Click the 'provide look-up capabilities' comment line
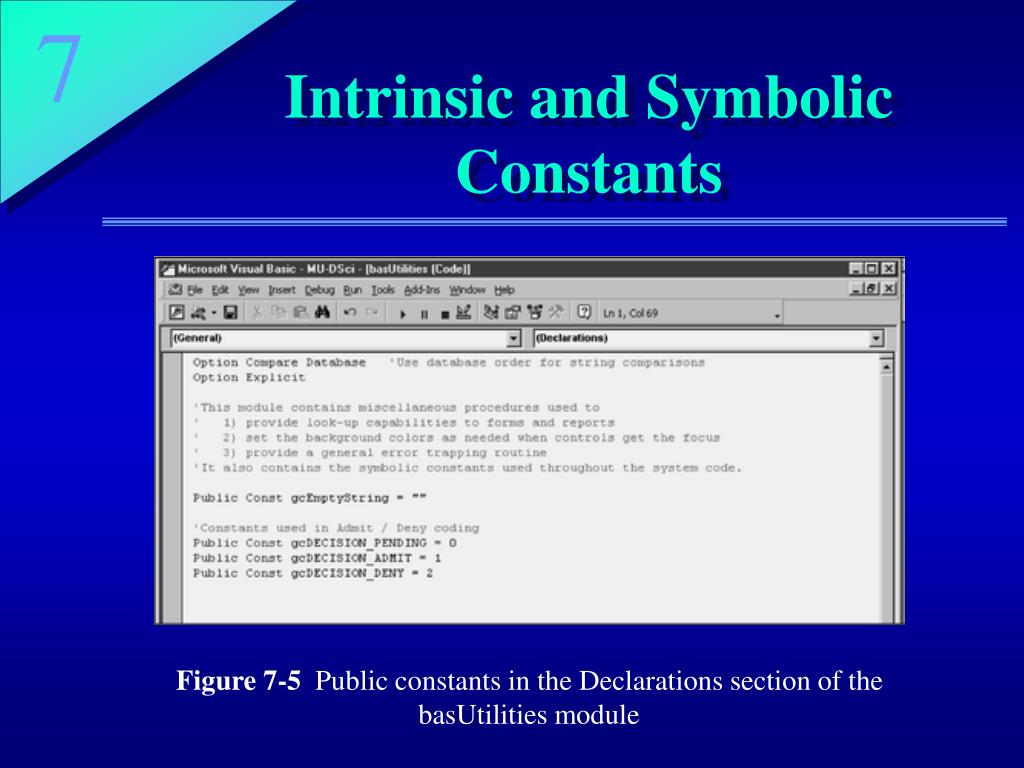The height and width of the screenshot is (768, 1024). point(404,423)
